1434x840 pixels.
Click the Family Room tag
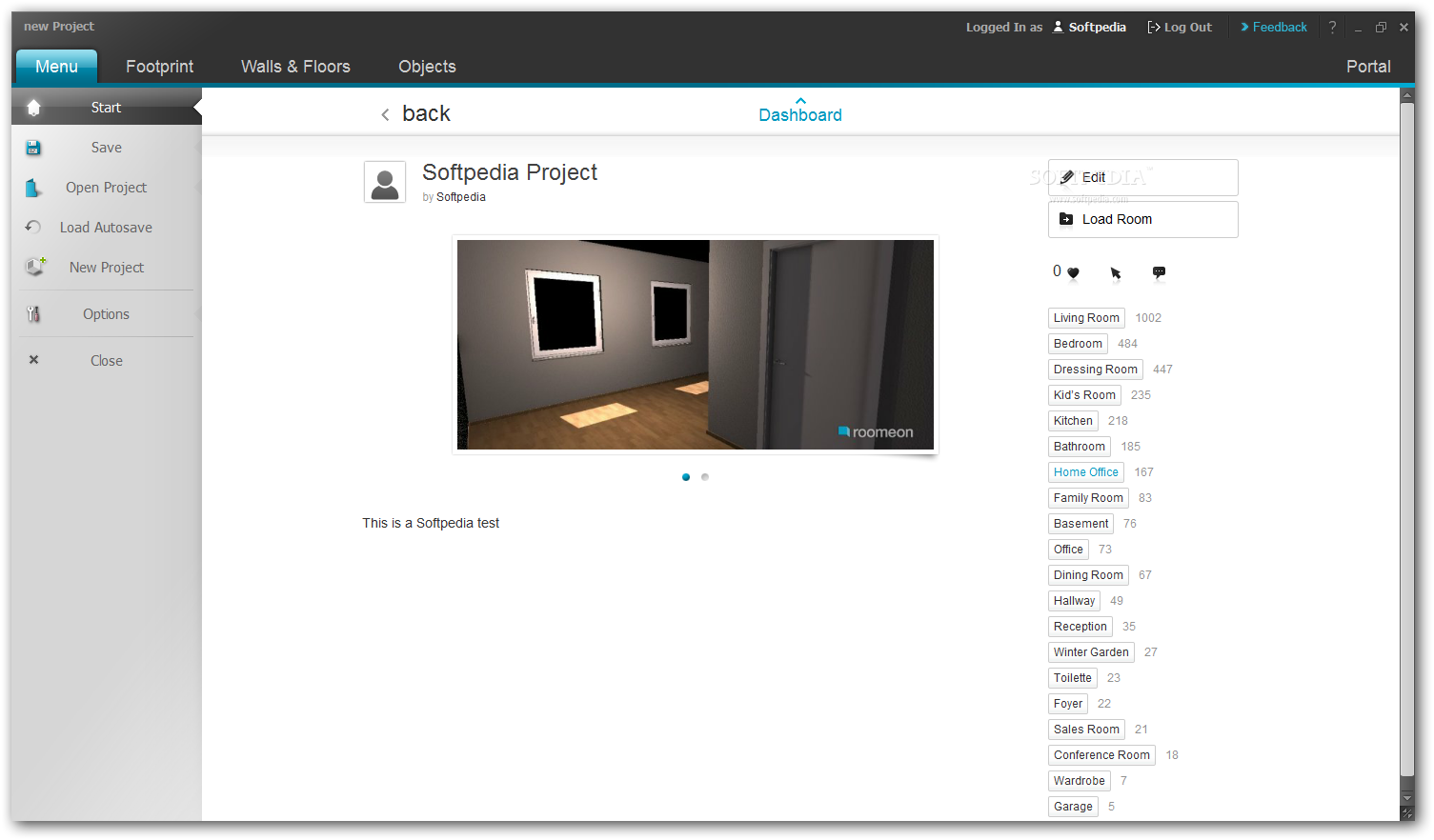click(x=1088, y=498)
